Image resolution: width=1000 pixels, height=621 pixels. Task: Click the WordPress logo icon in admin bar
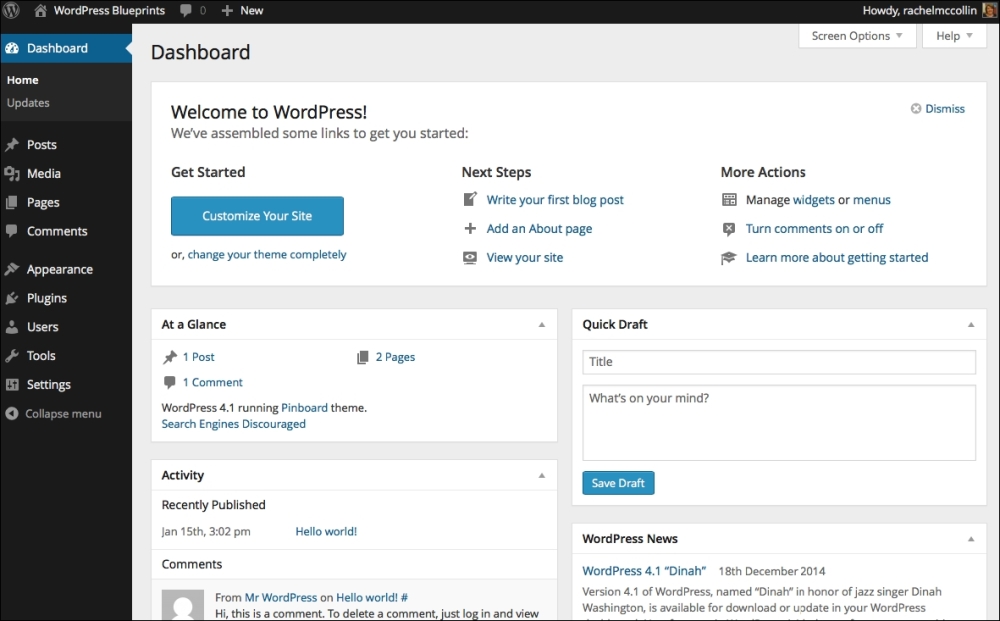11,10
